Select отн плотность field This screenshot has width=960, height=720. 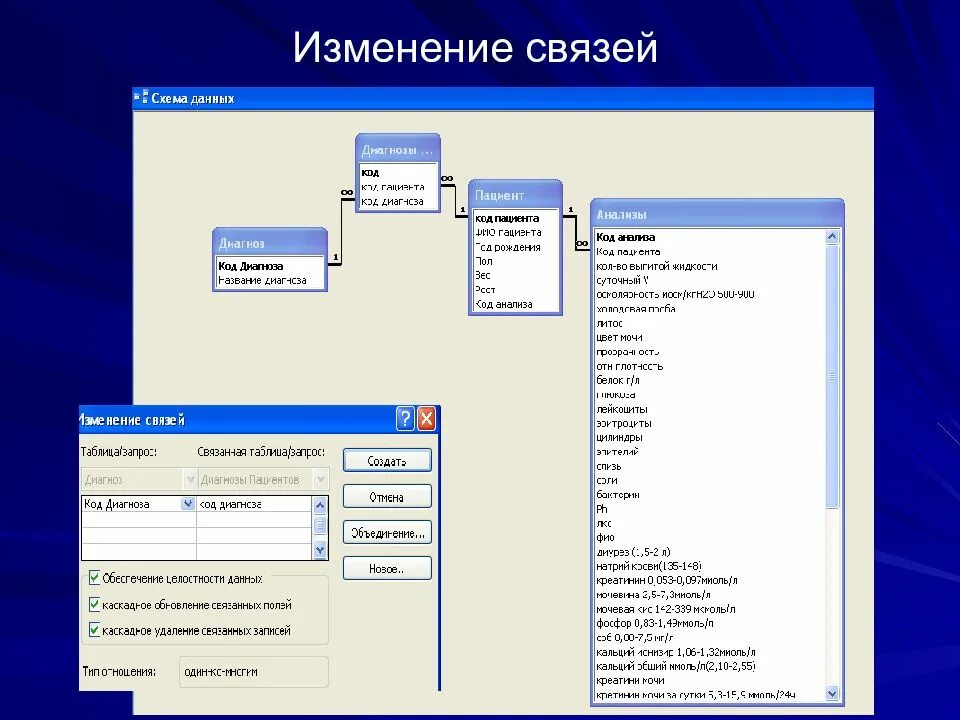pos(629,366)
